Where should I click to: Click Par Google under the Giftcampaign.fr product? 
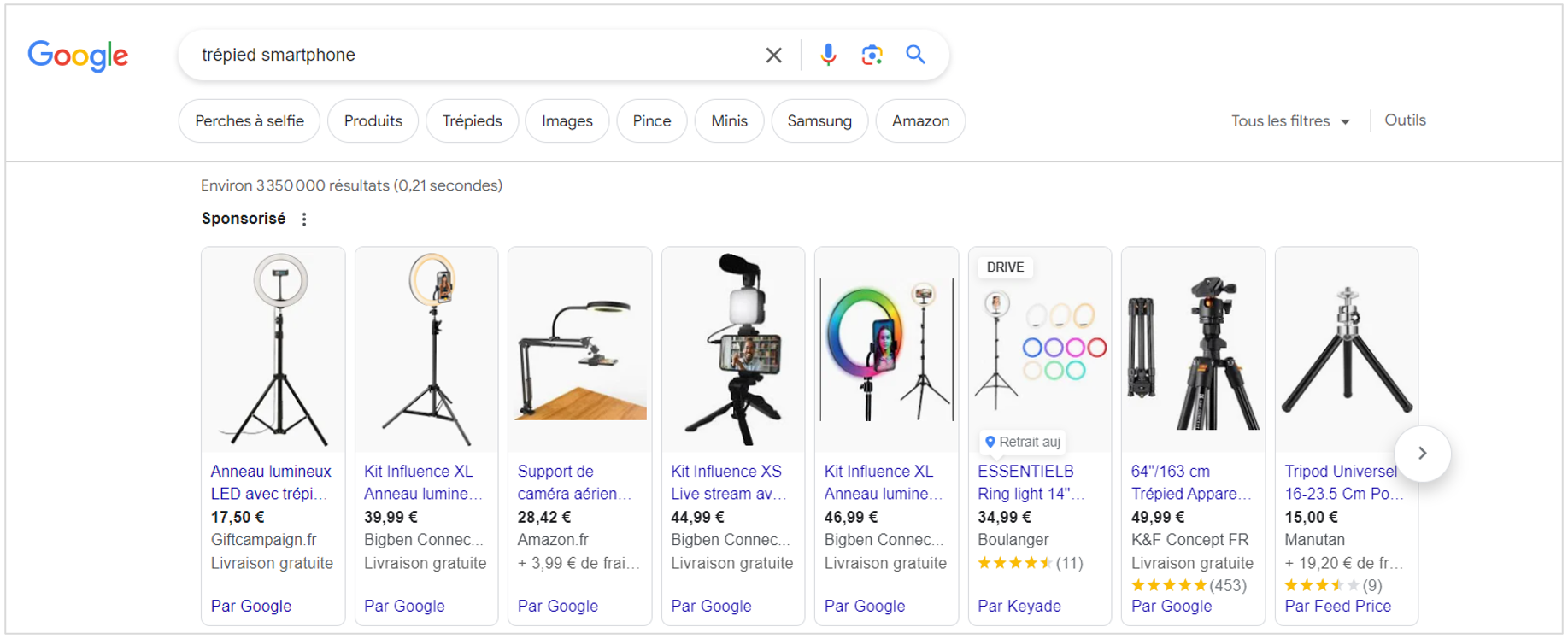(251, 606)
